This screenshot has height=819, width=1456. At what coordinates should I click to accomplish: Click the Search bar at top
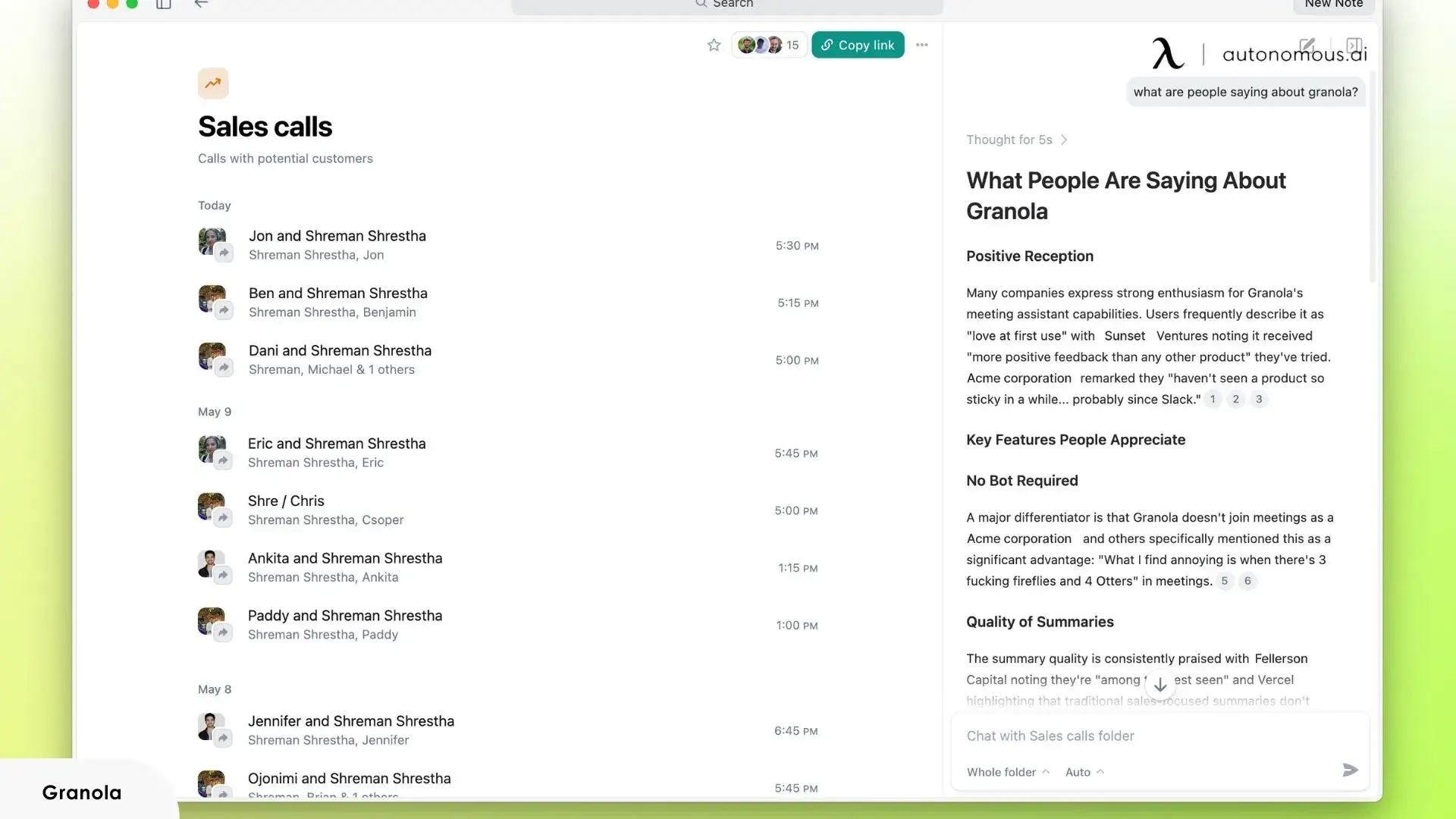[726, 5]
